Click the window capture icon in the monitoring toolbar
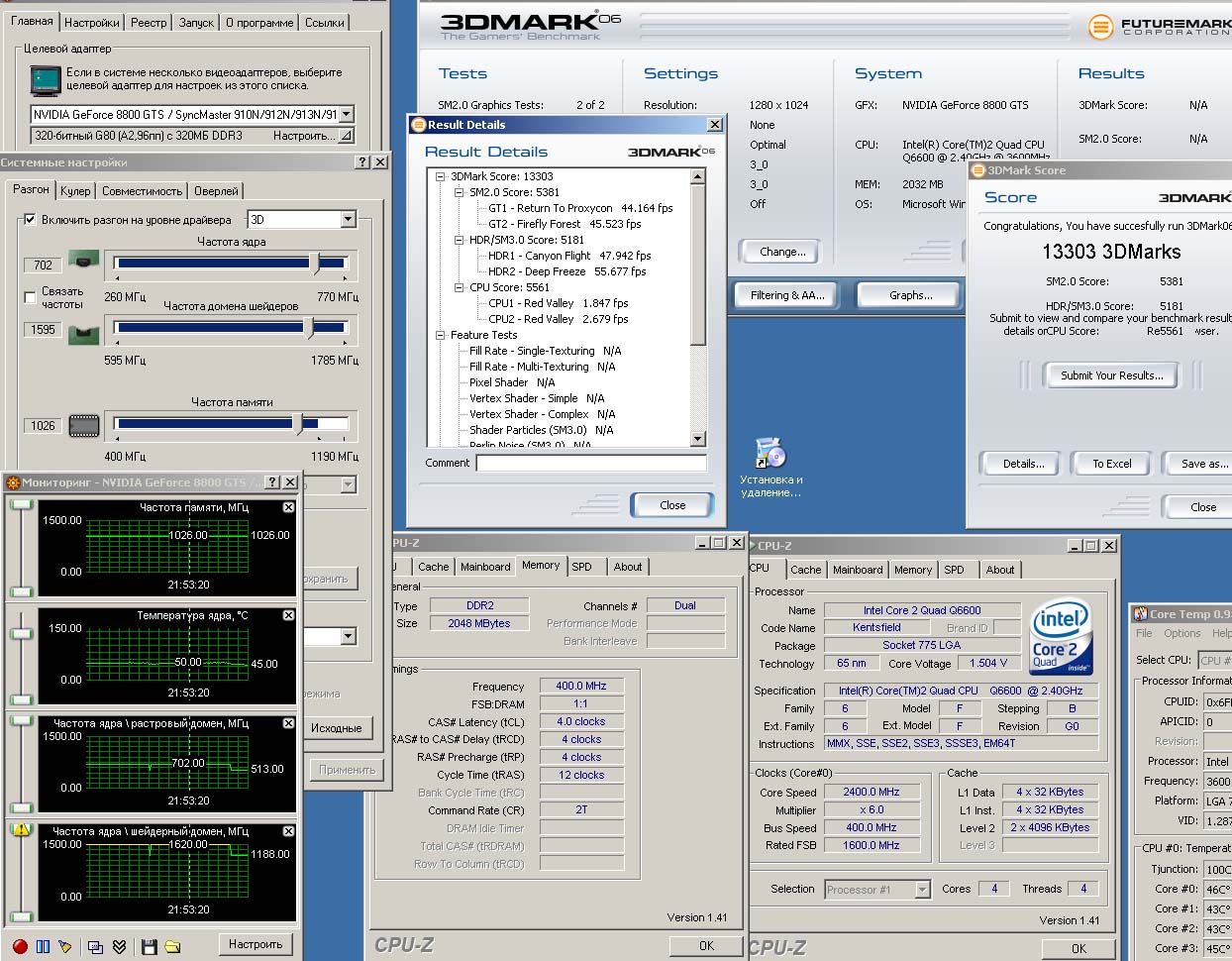The width and height of the screenshot is (1232, 961). [96, 946]
